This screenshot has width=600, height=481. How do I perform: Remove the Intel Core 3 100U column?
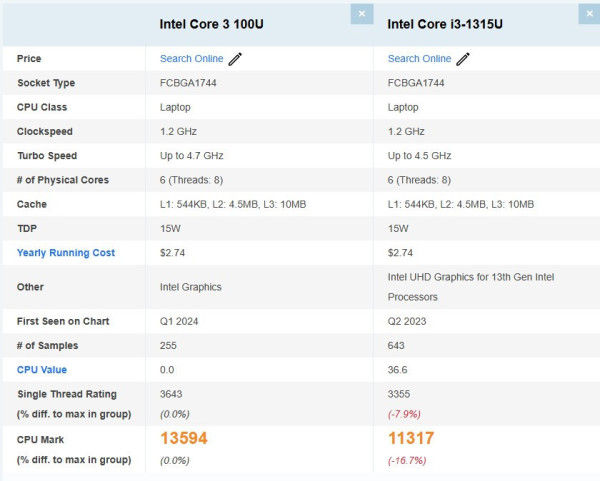click(361, 14)
